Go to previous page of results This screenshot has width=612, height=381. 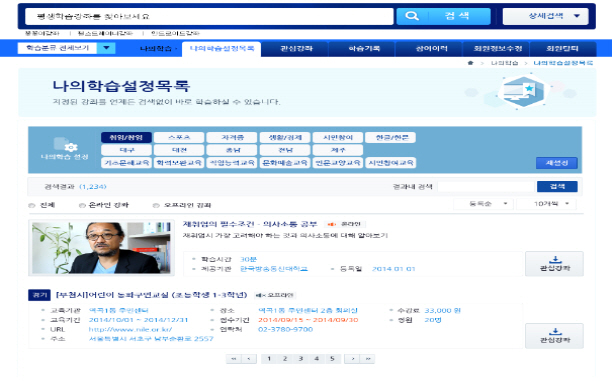point(249,359)
